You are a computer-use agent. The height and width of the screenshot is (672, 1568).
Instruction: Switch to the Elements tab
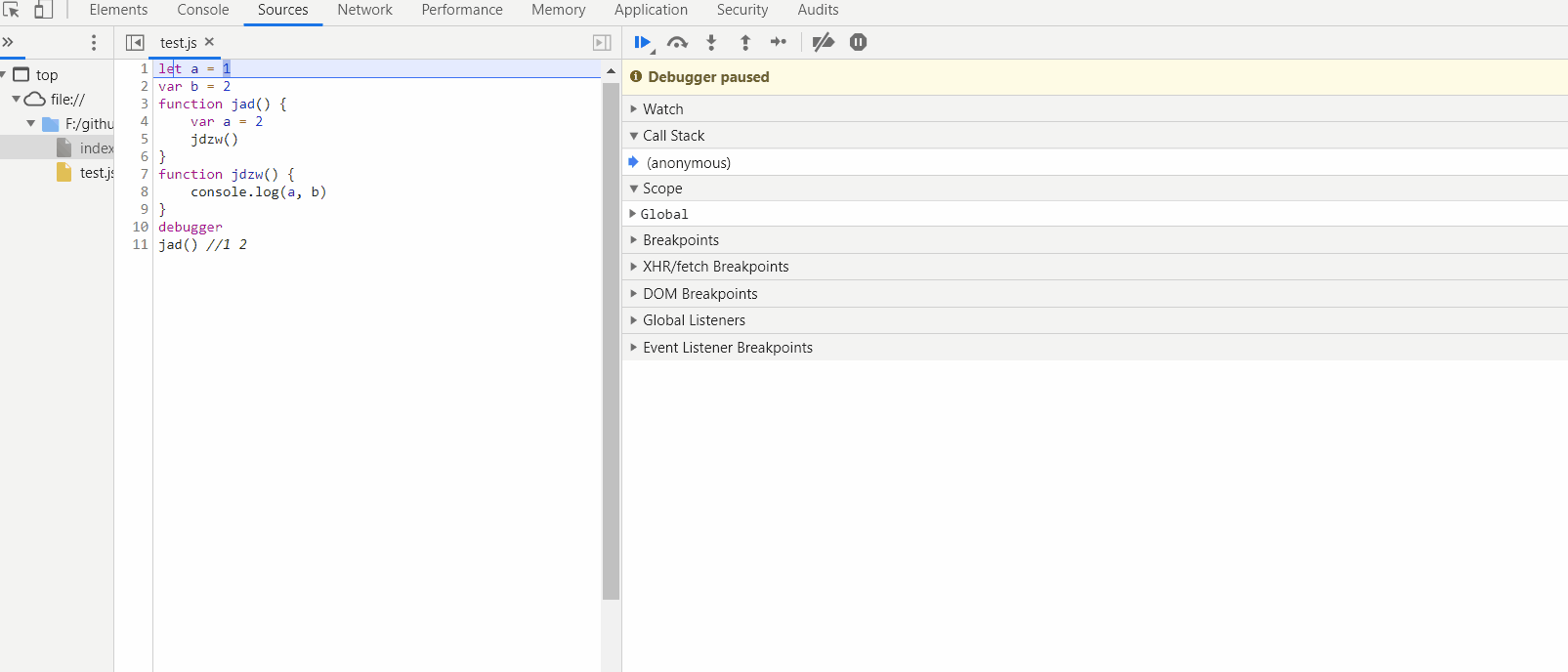click(x=118, y=10)
